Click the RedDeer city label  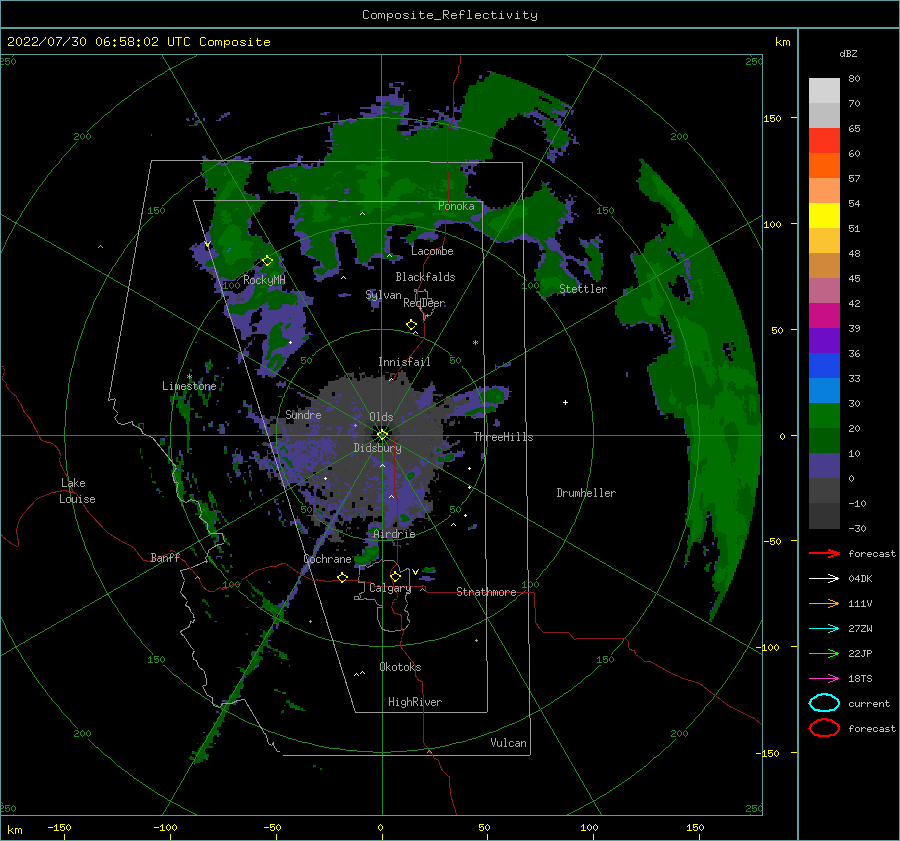424,303
